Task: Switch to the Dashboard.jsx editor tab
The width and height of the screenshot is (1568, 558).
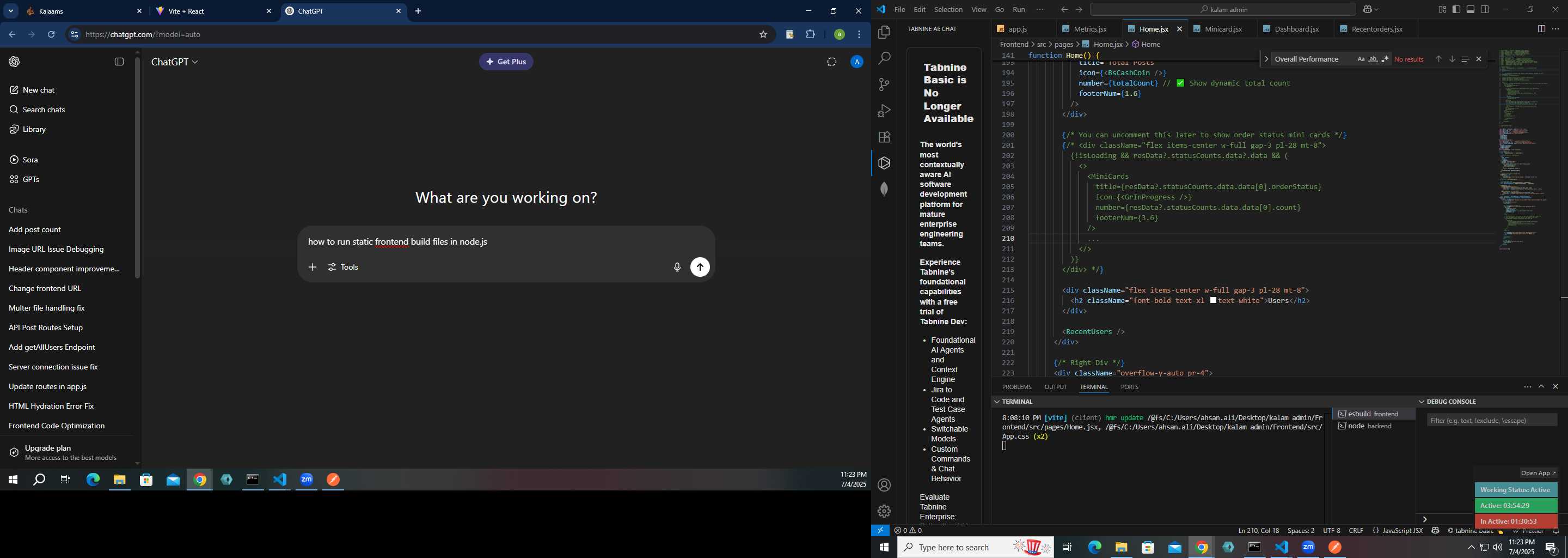Action: coord(1296,29)
